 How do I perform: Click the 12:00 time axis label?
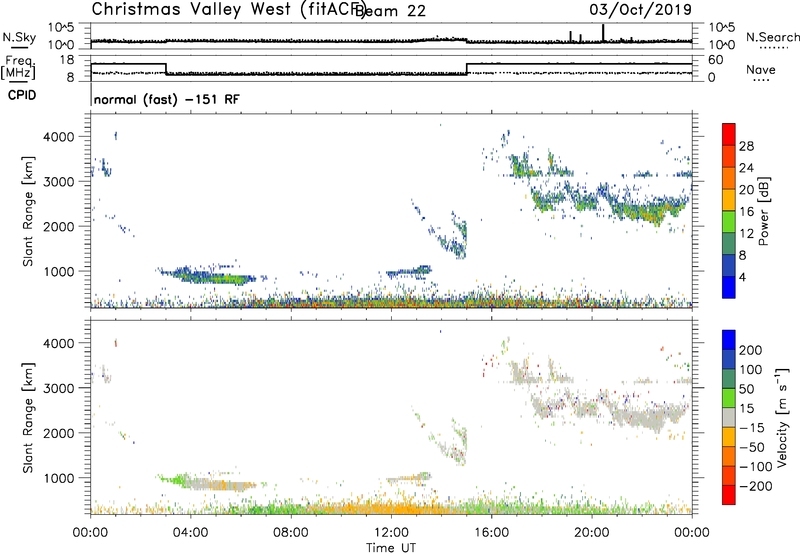pyautogui.click(x=391, y=533)
